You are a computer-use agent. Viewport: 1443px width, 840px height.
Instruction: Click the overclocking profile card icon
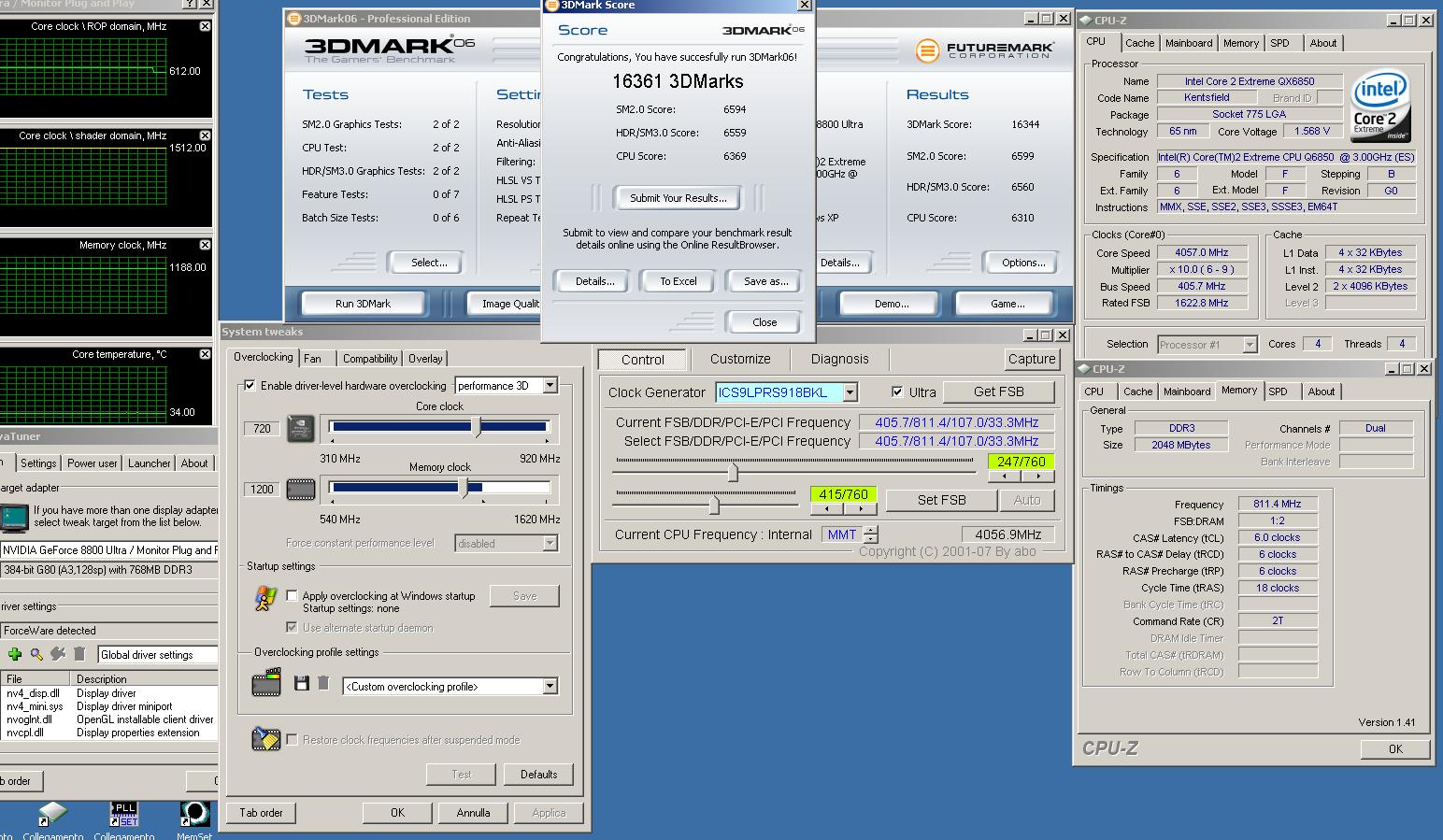click(266, 683)
